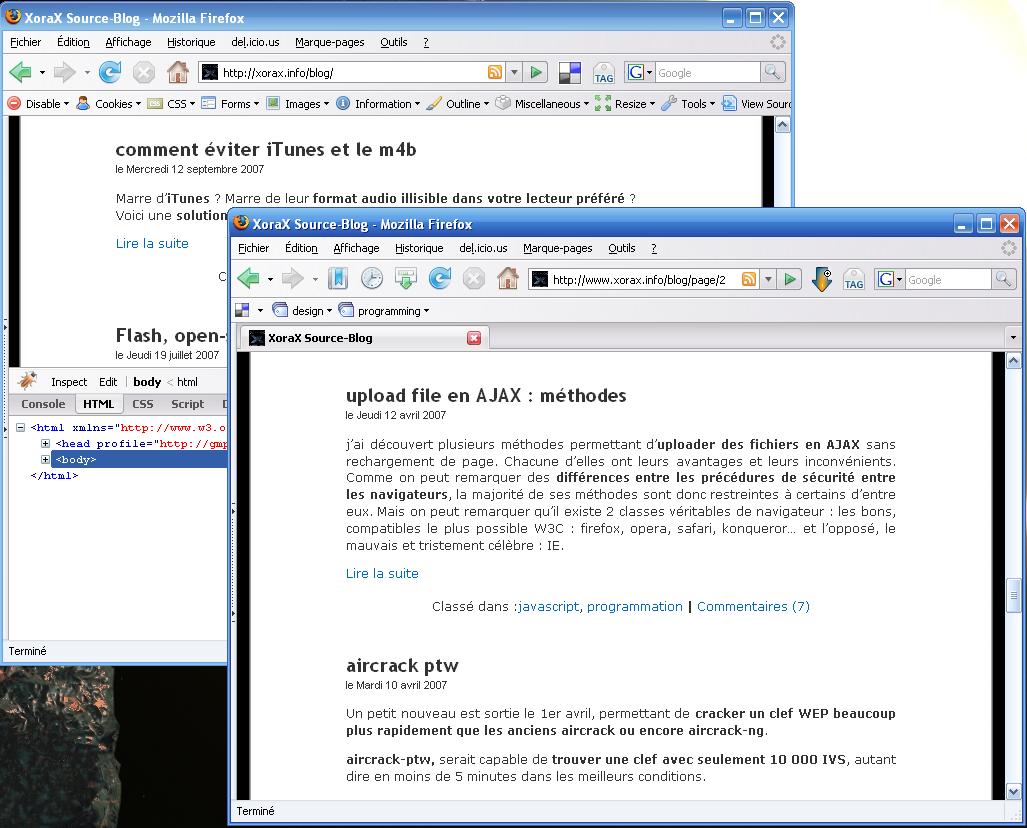Click del.icio.us TAG button in front window
Screen dimensions: 1027x828
coord(853,280)
